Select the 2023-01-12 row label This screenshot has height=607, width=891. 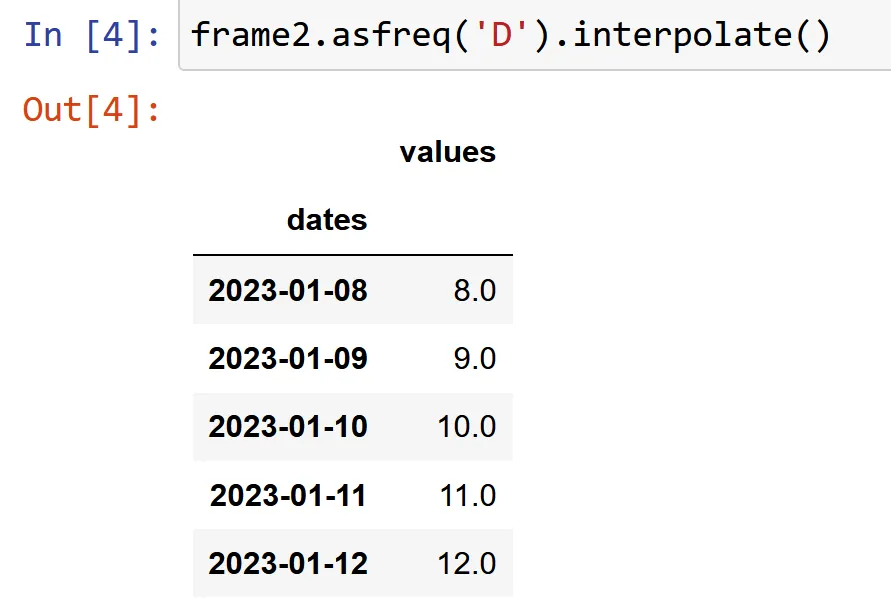click(288, 563)
